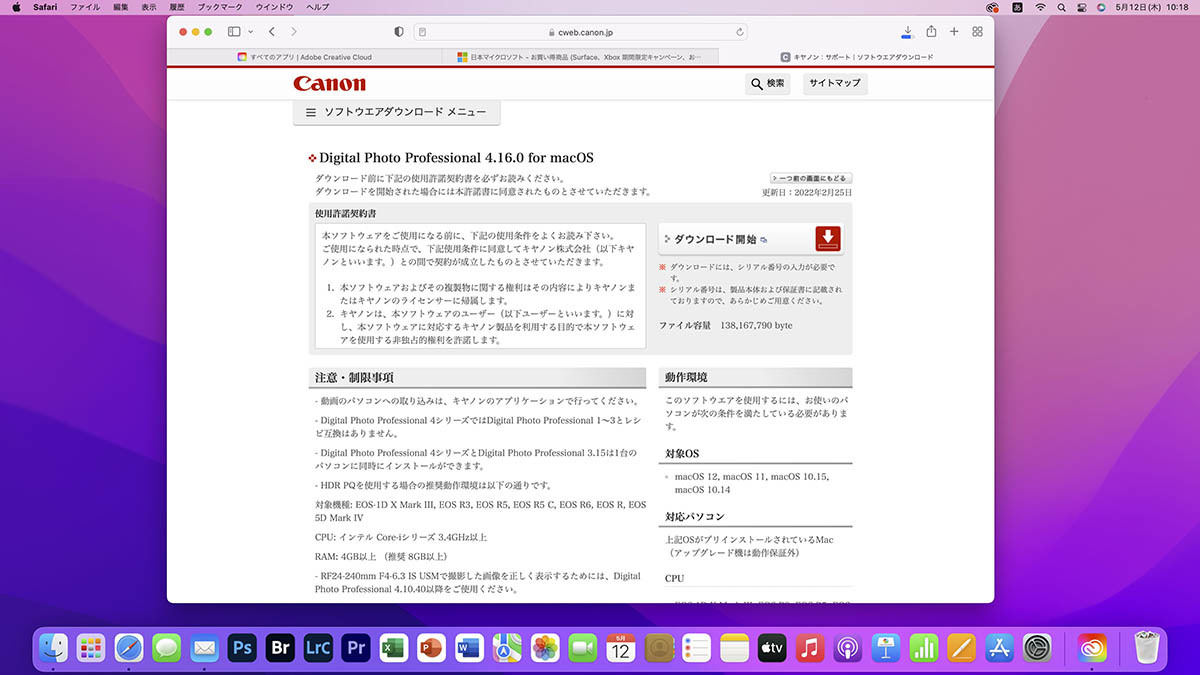The width and height of the screenshot is (1200, 675).
Task: Open Excel from the Dock
Action: pyautogui.click(x=393, y=648)
